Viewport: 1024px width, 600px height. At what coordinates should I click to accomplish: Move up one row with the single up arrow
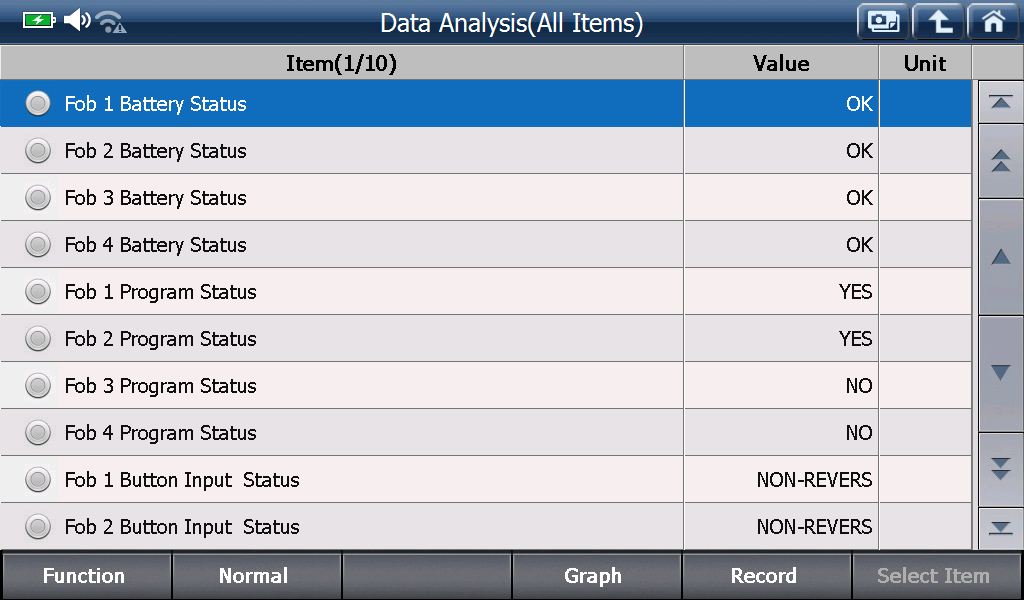pyautogui.click(x=1000, y=257)
